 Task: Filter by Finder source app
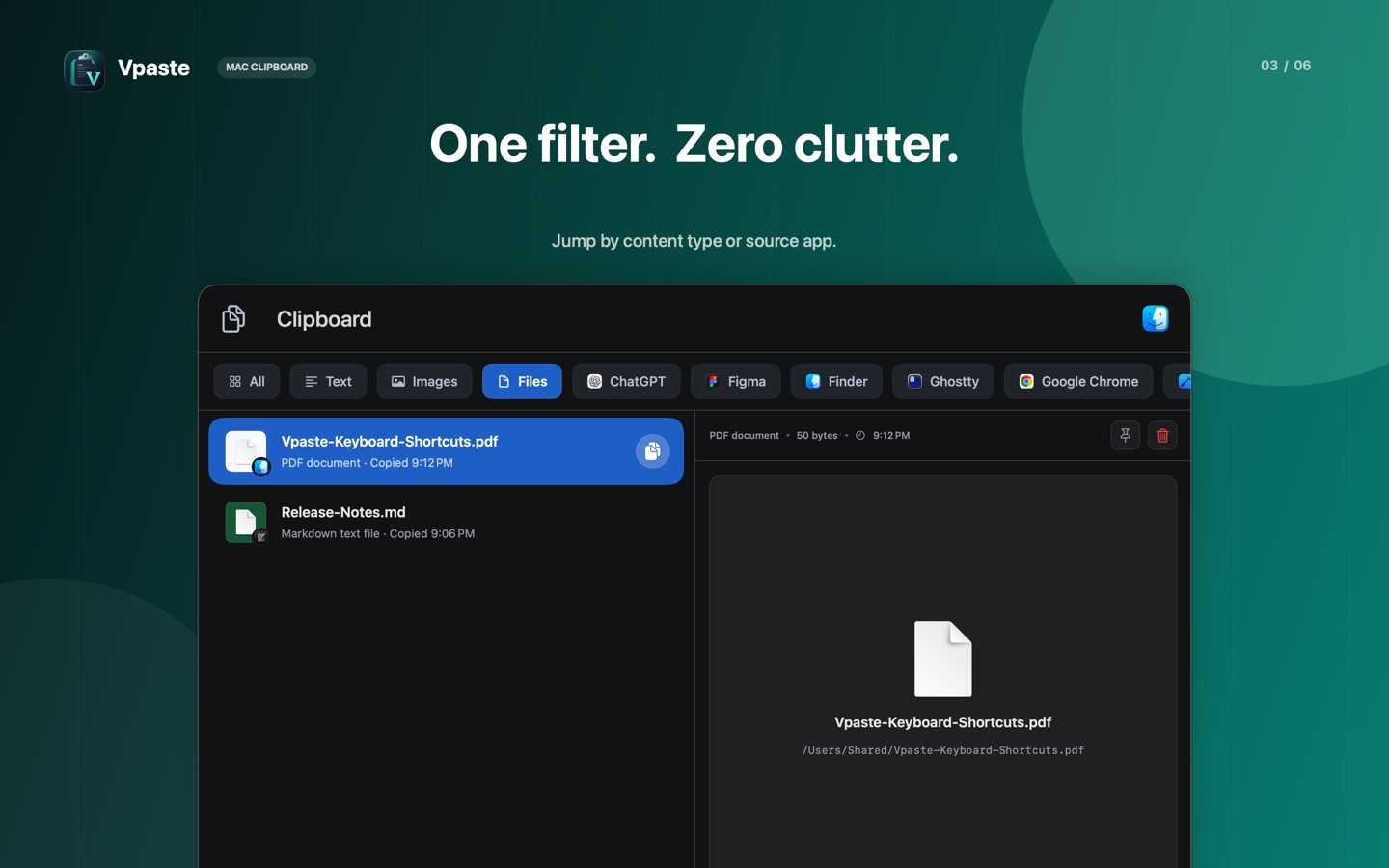tap(836, 381)
